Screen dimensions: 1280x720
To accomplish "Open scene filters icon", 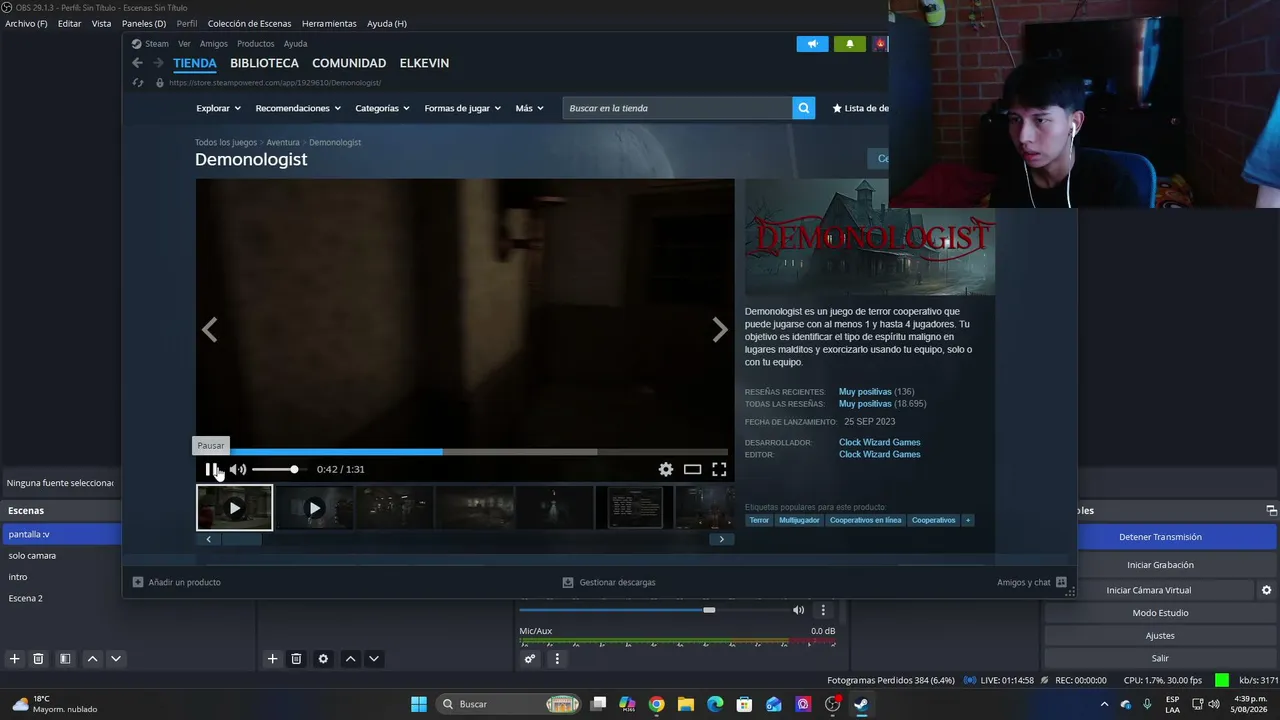I will point(65,659).
